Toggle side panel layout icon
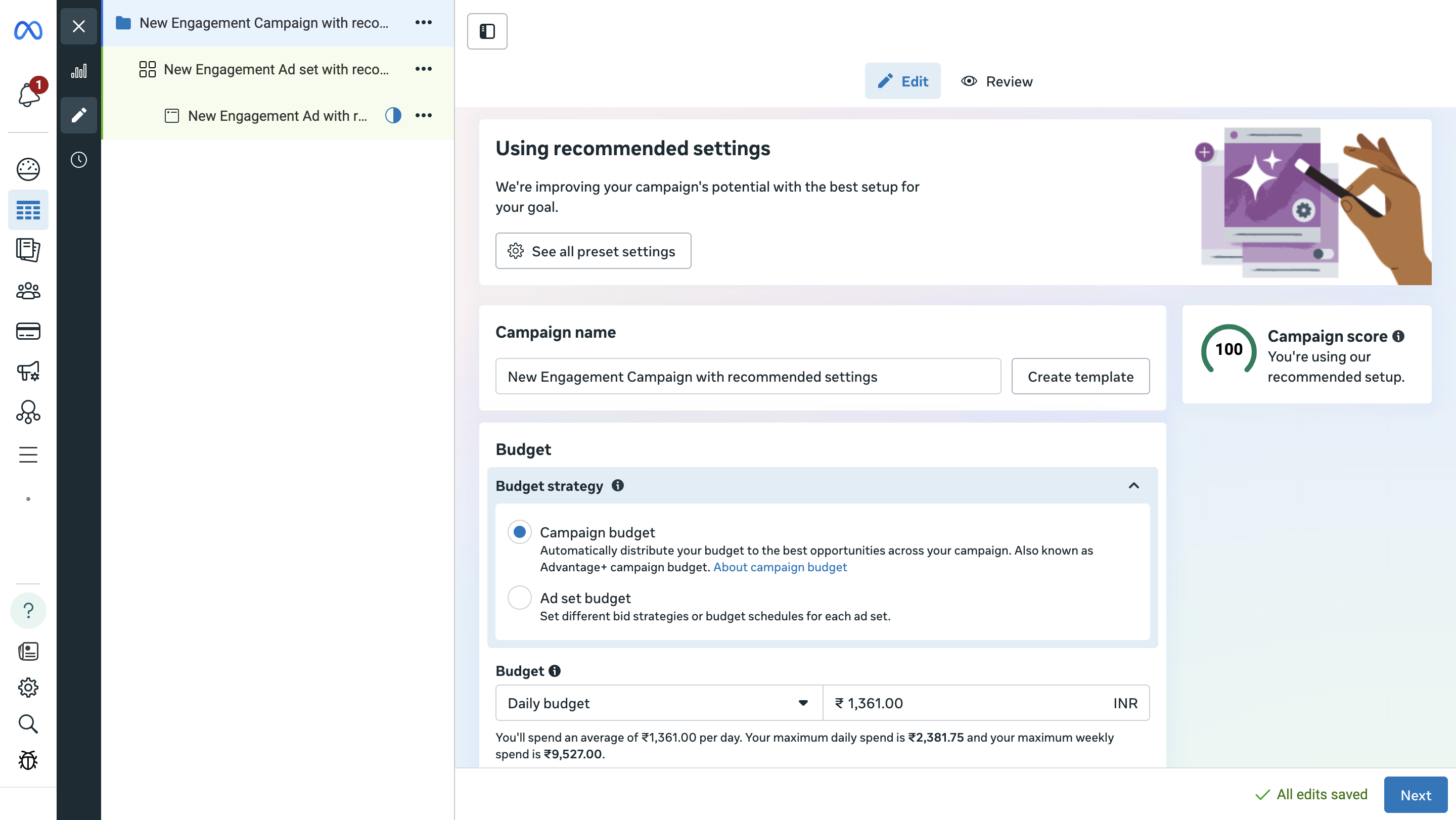The height and width of the screenshot is (820, 1456). coord(487,32)
